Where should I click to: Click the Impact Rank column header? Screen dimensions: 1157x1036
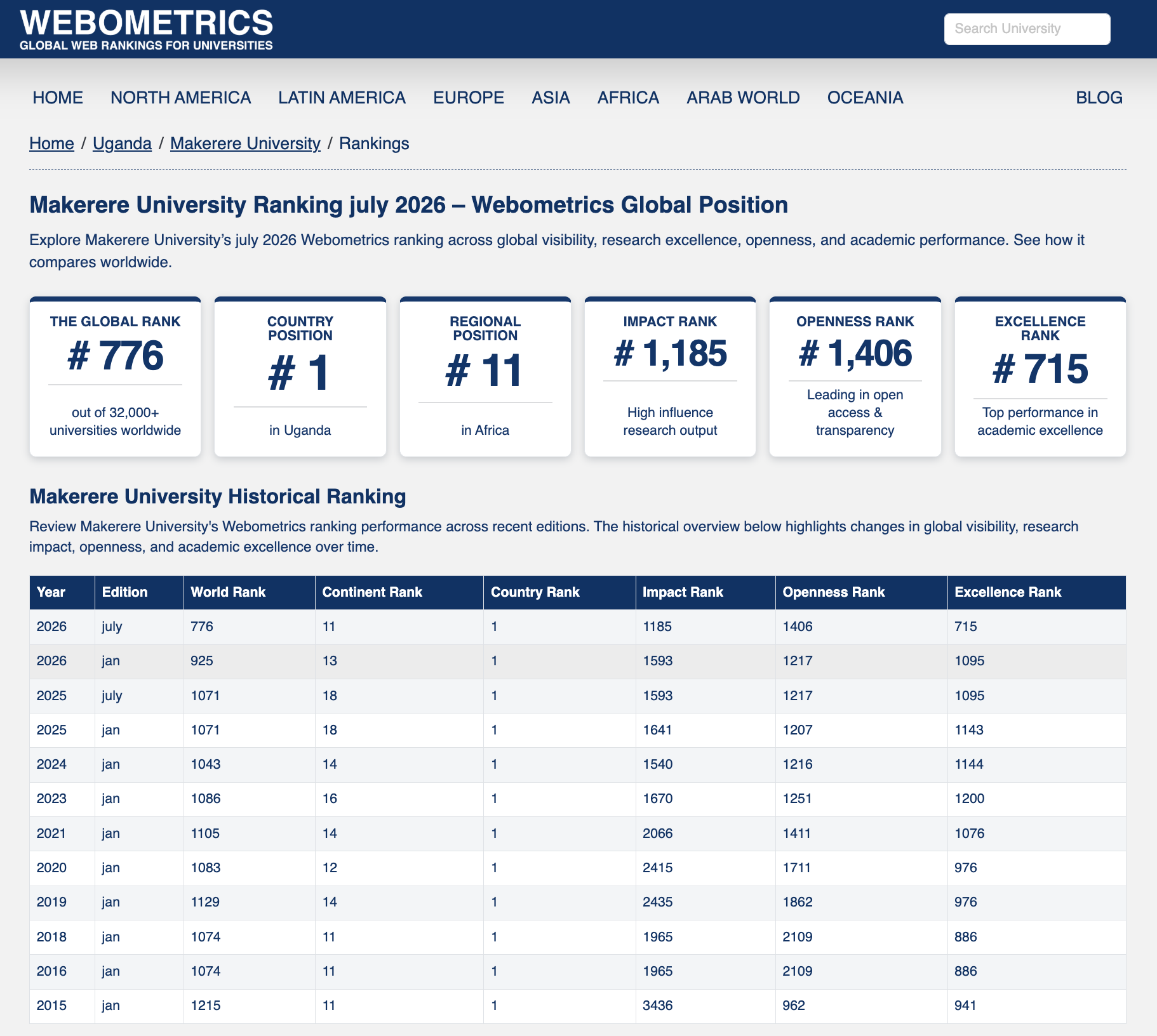[x=706, y=592]
